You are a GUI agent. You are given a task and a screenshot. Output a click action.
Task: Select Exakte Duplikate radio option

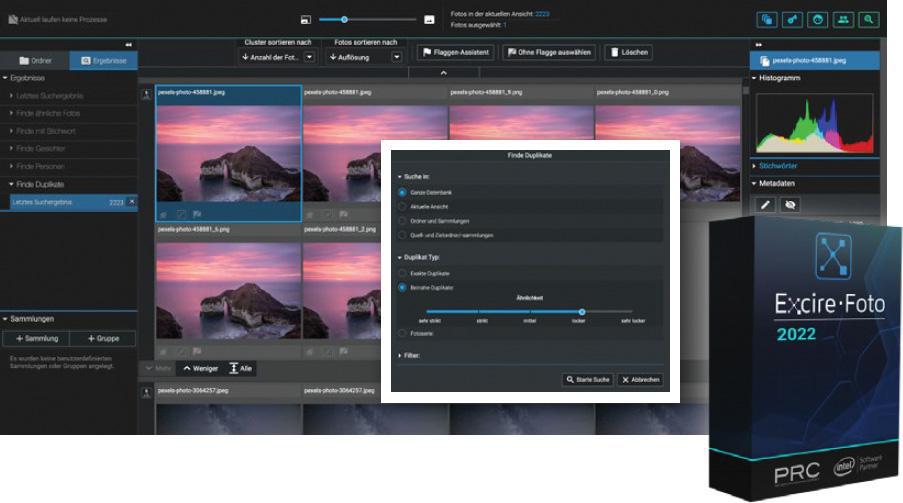point(403,273)
